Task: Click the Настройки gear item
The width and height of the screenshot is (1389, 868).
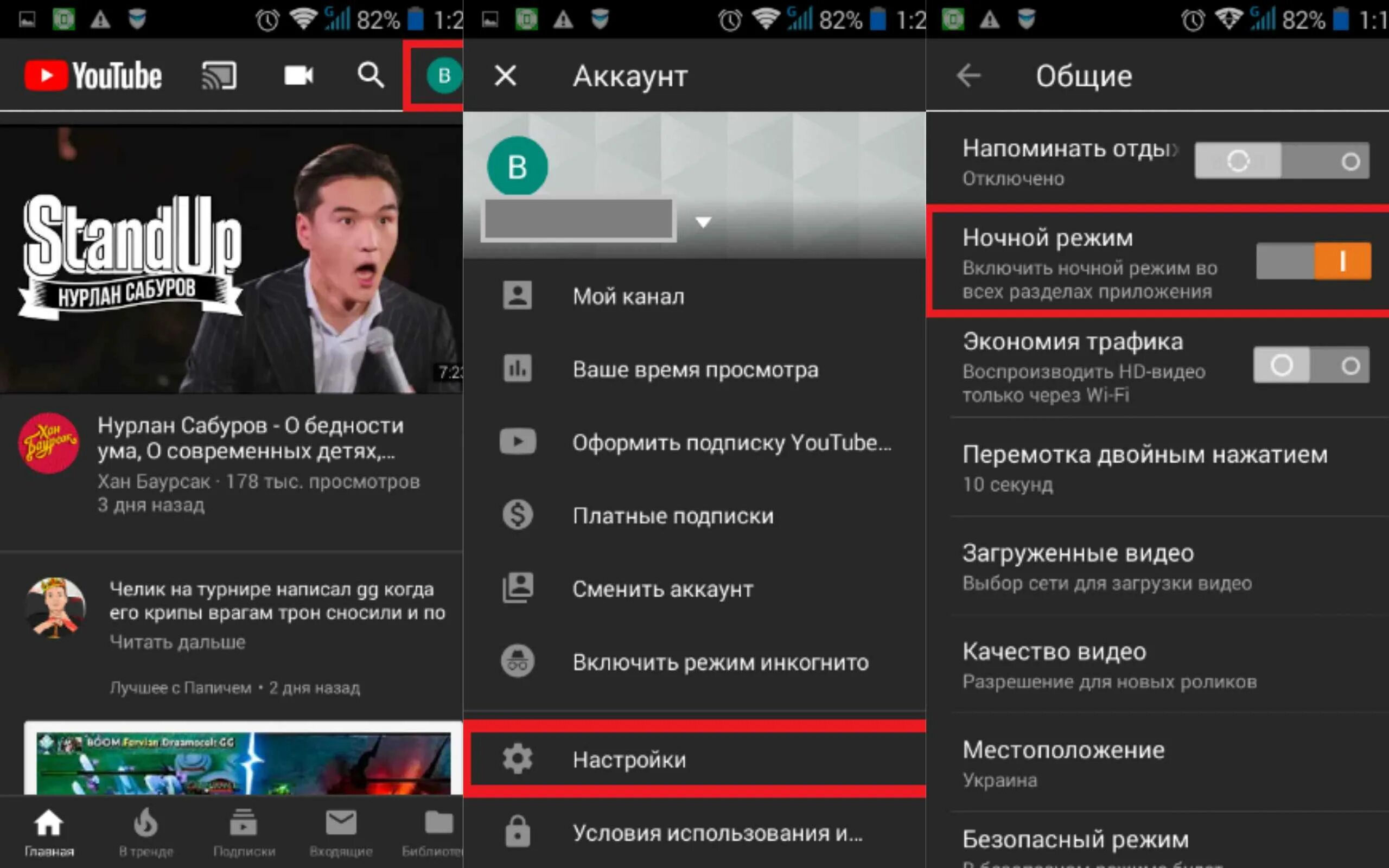Action: pos(628,759)
